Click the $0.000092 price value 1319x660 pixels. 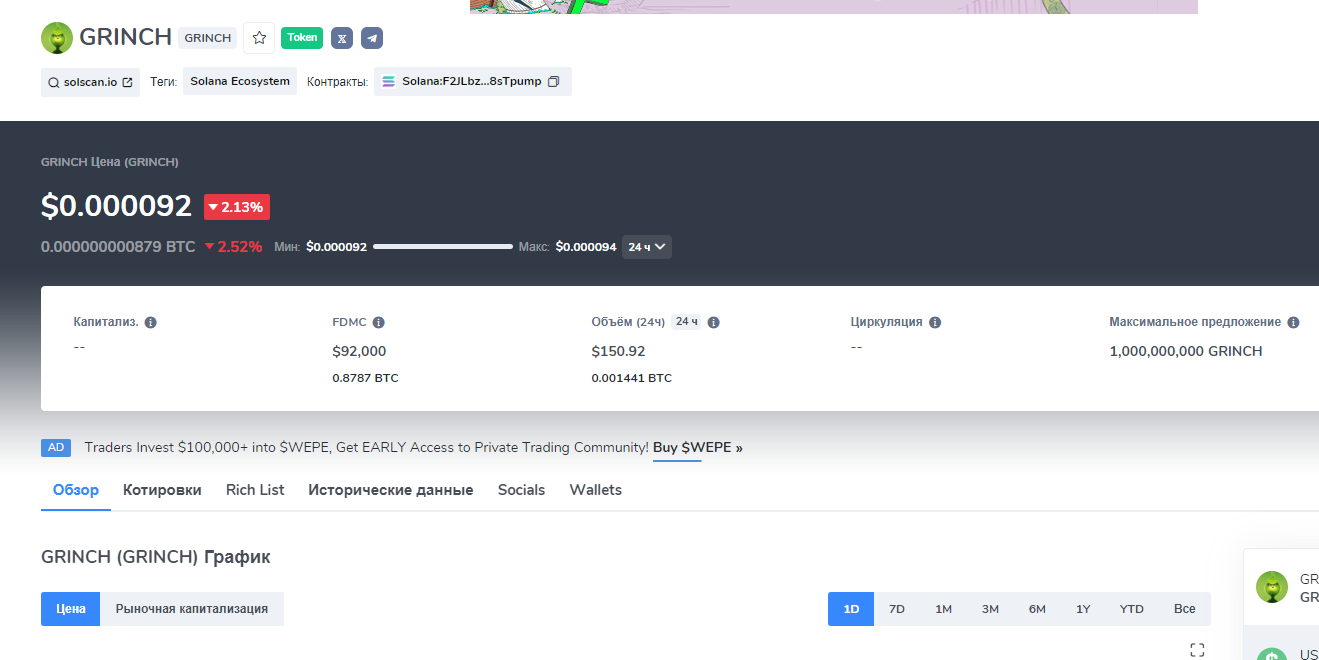(116, 206)
